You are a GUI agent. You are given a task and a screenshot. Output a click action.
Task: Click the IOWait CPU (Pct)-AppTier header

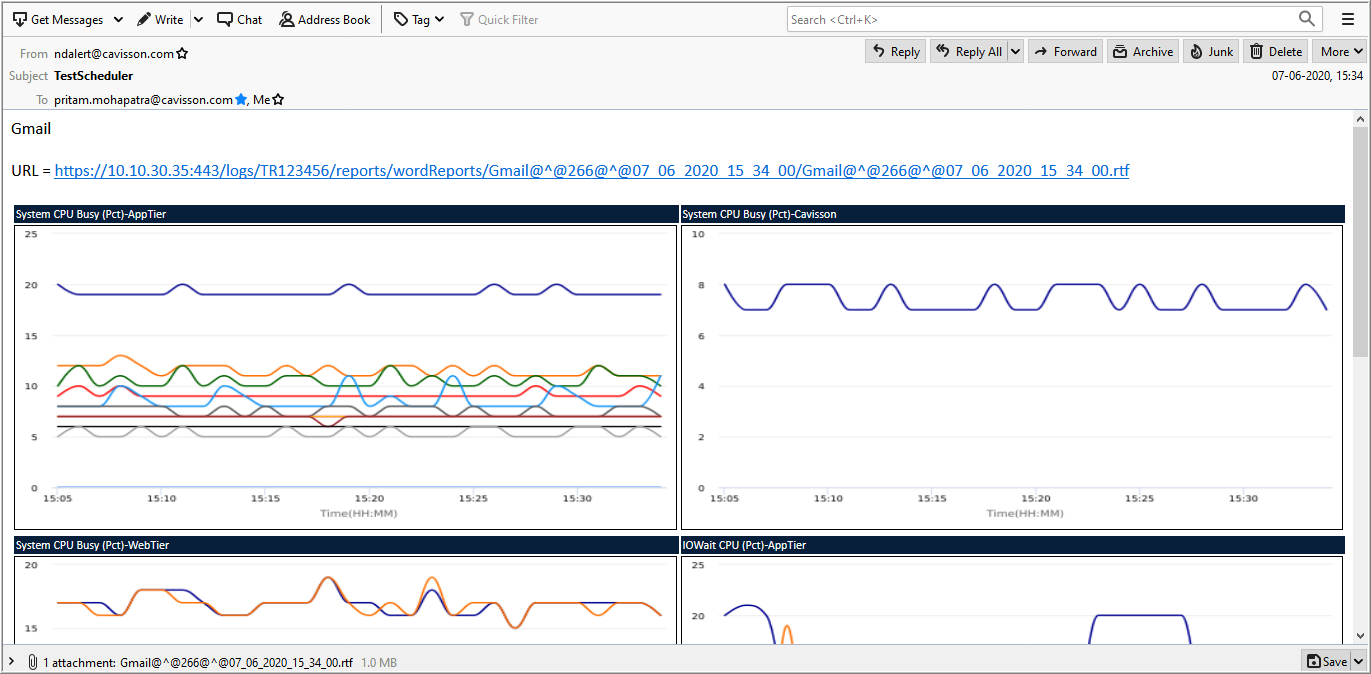(x=1013, y=545)
